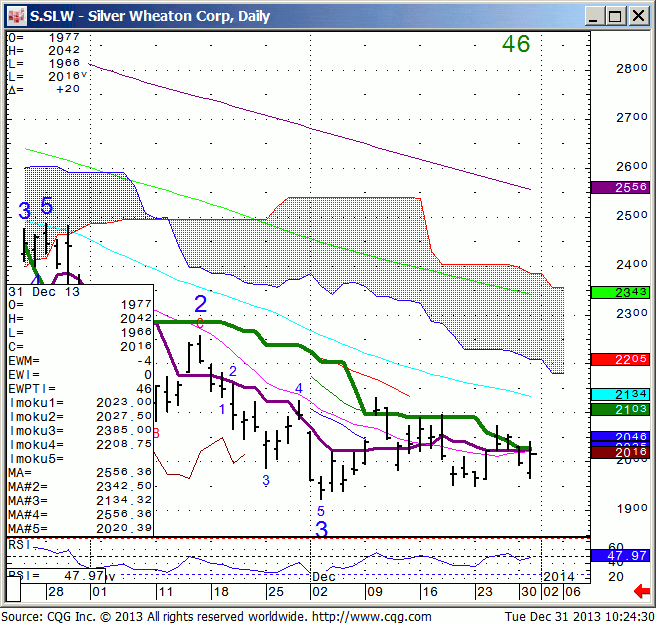The image size is (656, 624).
Task: Minimize the S.SLW chart window
Action: pyautogui.click(x=591, y=15)
